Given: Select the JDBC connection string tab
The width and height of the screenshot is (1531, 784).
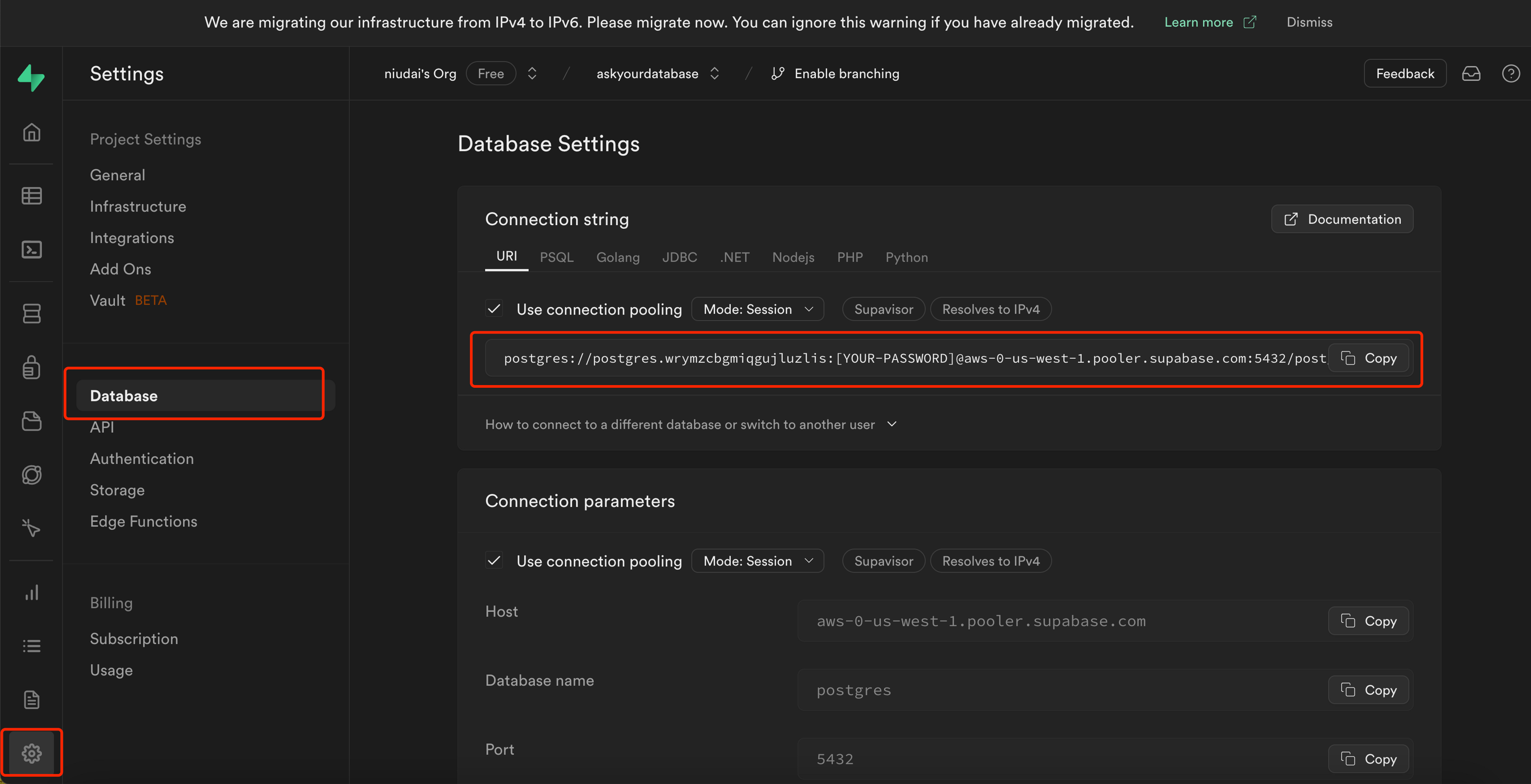Looking at the screenshot, I should (x=679, y=257).
